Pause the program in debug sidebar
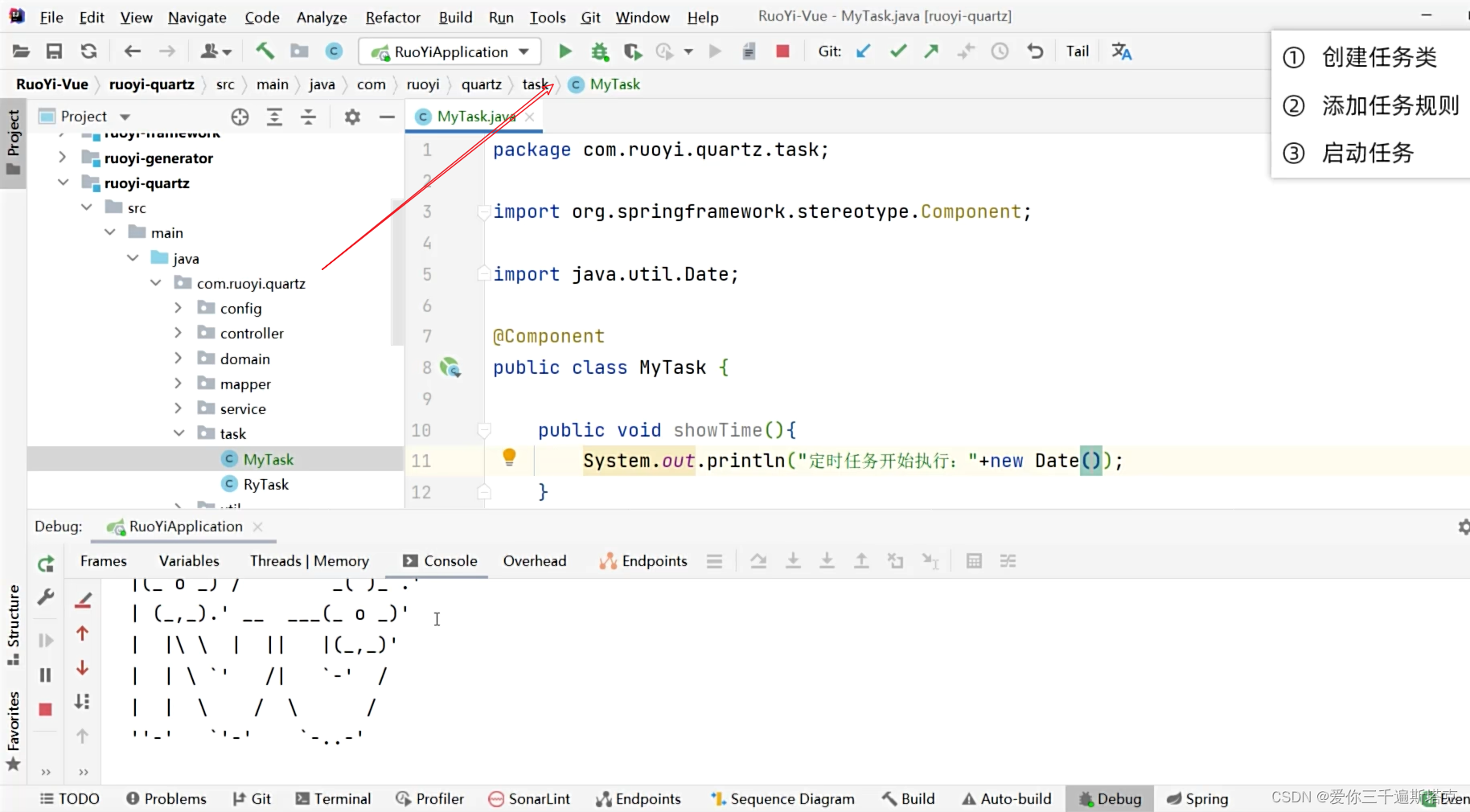Image resolution: width=1470 pixels, height=812 pixels. coord(46,675)
